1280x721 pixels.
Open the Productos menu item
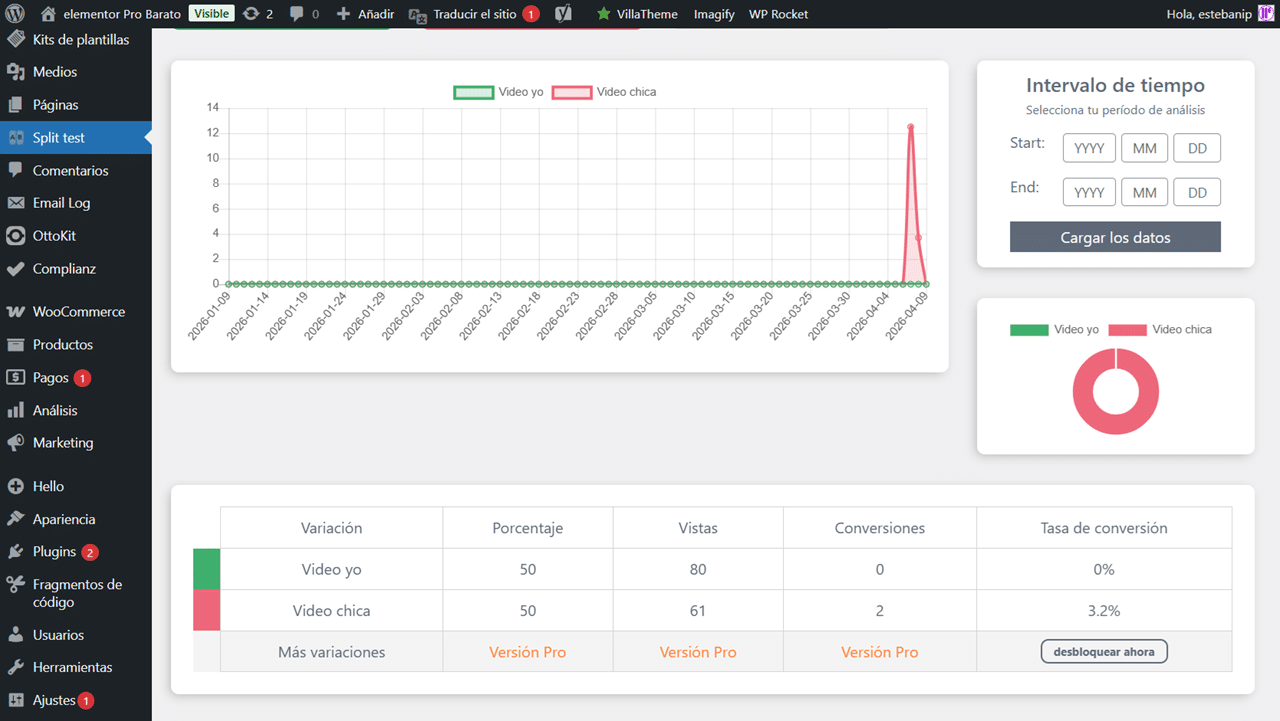(x=62, y=345)
